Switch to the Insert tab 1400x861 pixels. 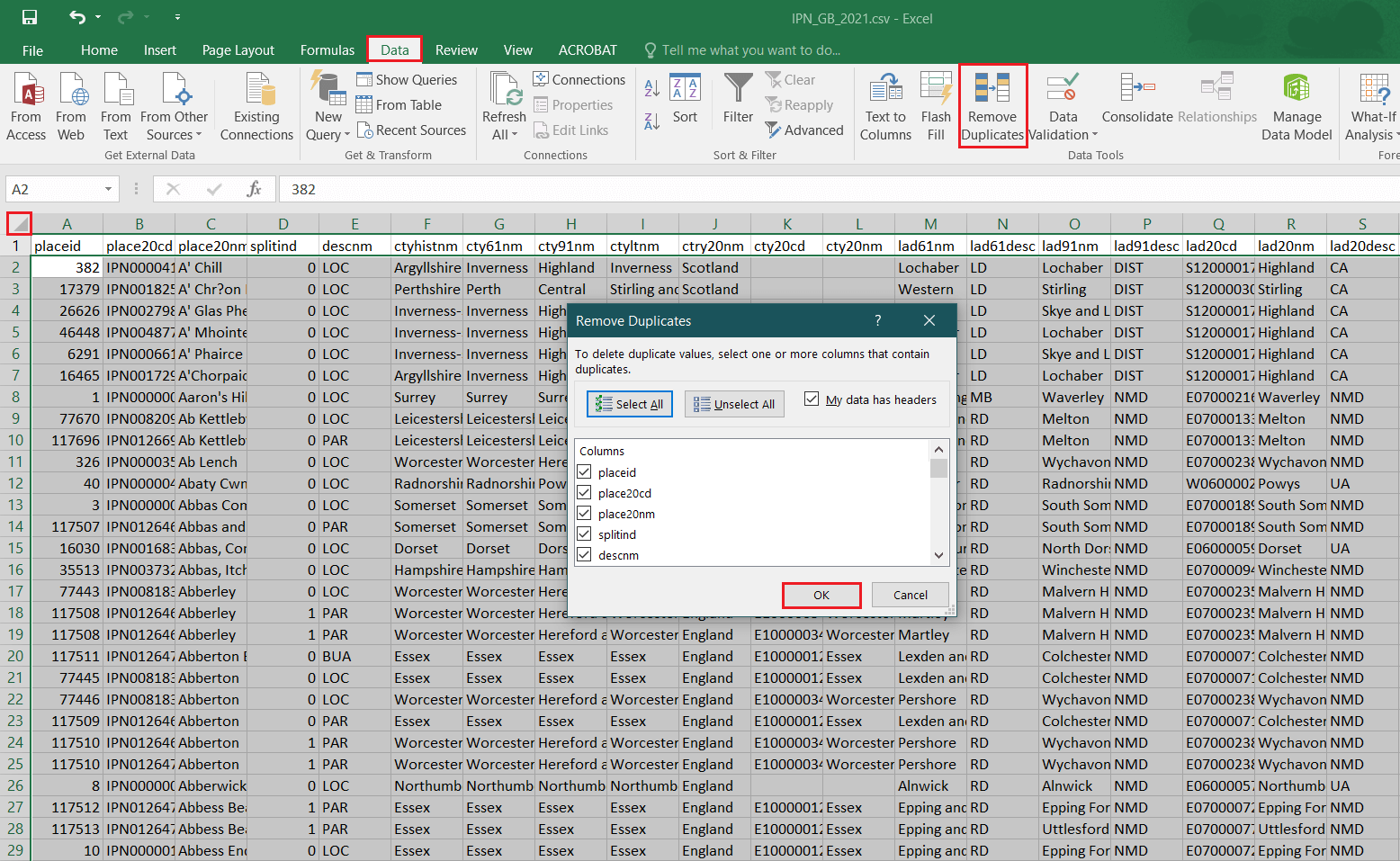[160, 50]
